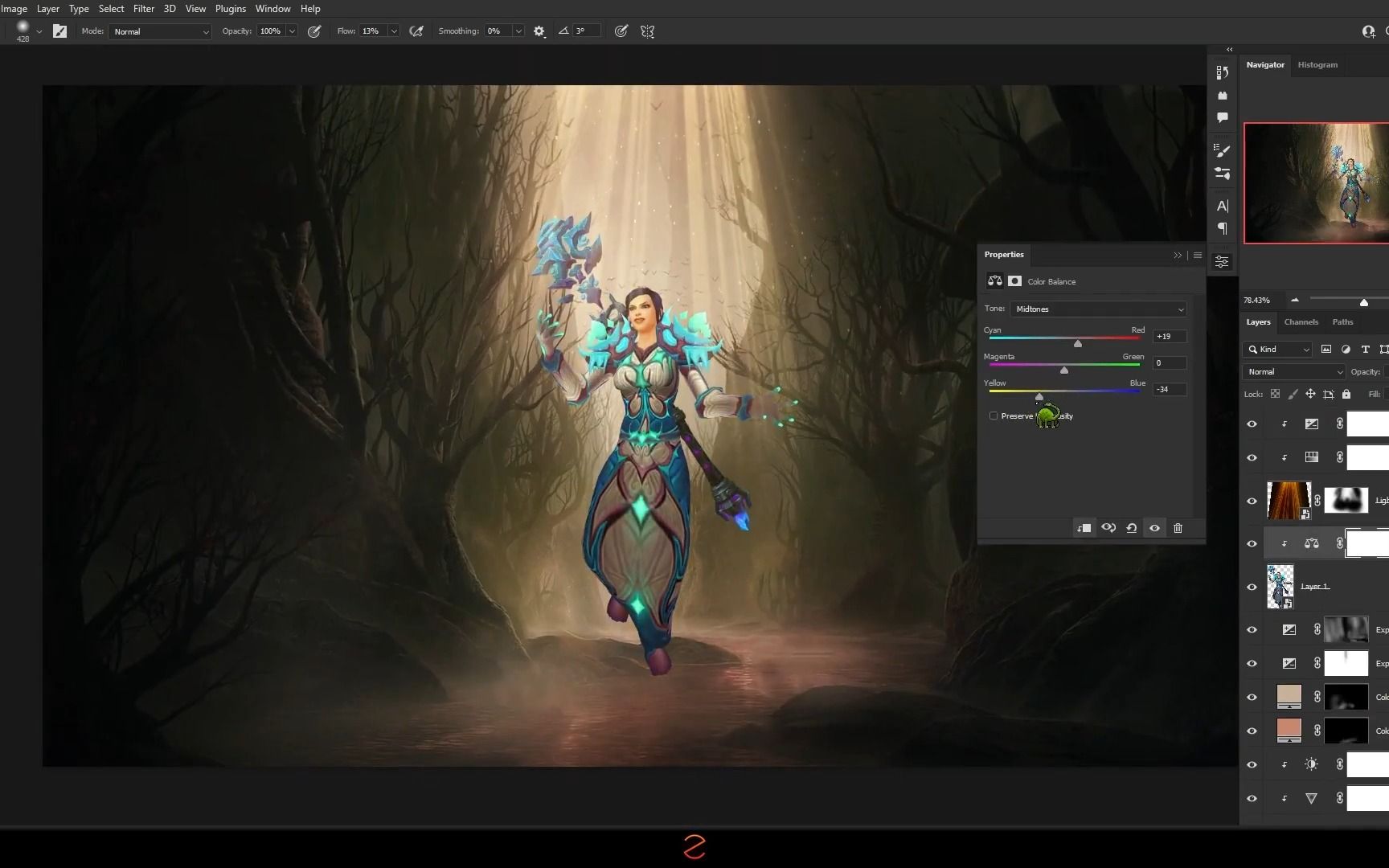Open the Comments panel speech bubble icon

(1223, 117)
